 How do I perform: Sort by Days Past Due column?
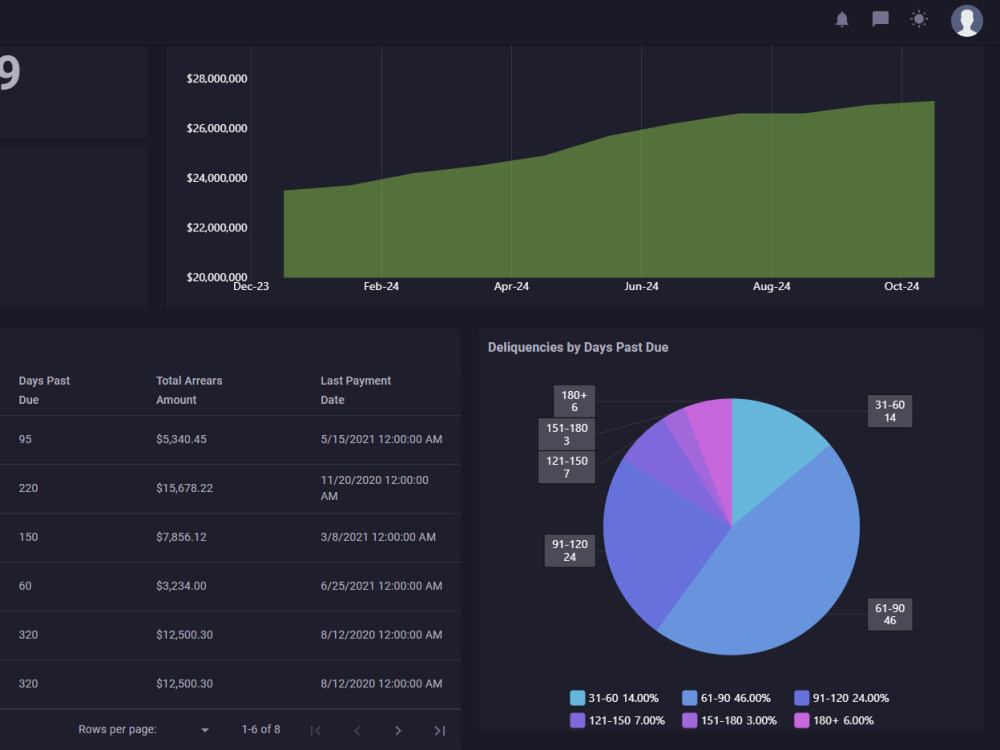coord(44,390)
